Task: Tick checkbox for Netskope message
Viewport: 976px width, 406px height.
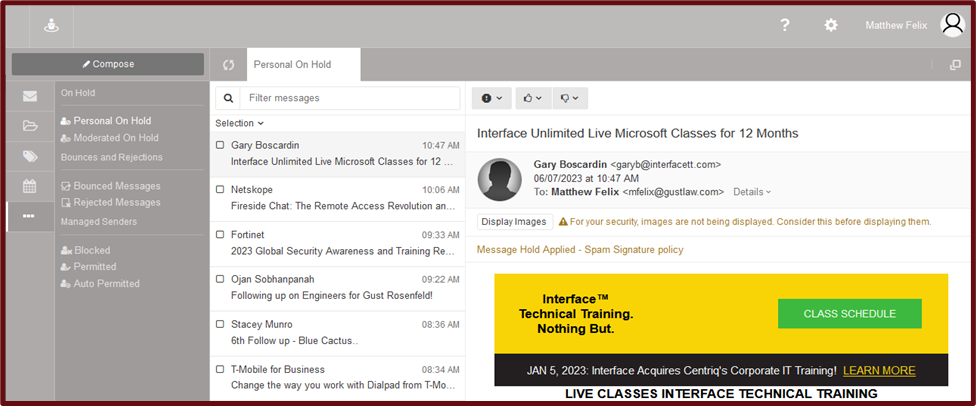Action: tap(220, 189)
